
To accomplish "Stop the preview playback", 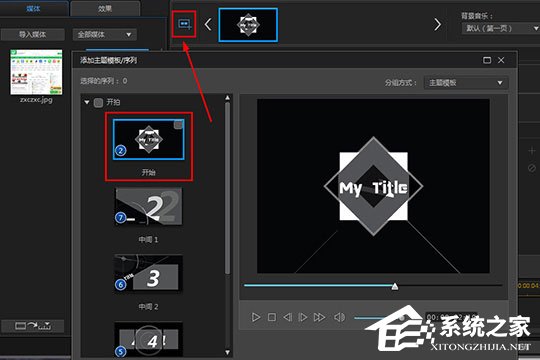I will [272, 317].
